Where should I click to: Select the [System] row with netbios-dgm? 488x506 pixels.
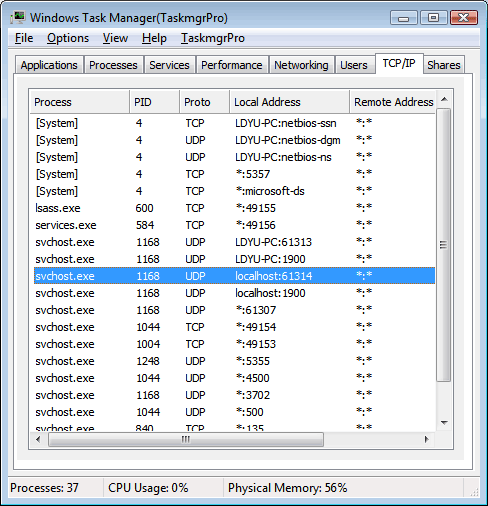(x=234, y=140)
